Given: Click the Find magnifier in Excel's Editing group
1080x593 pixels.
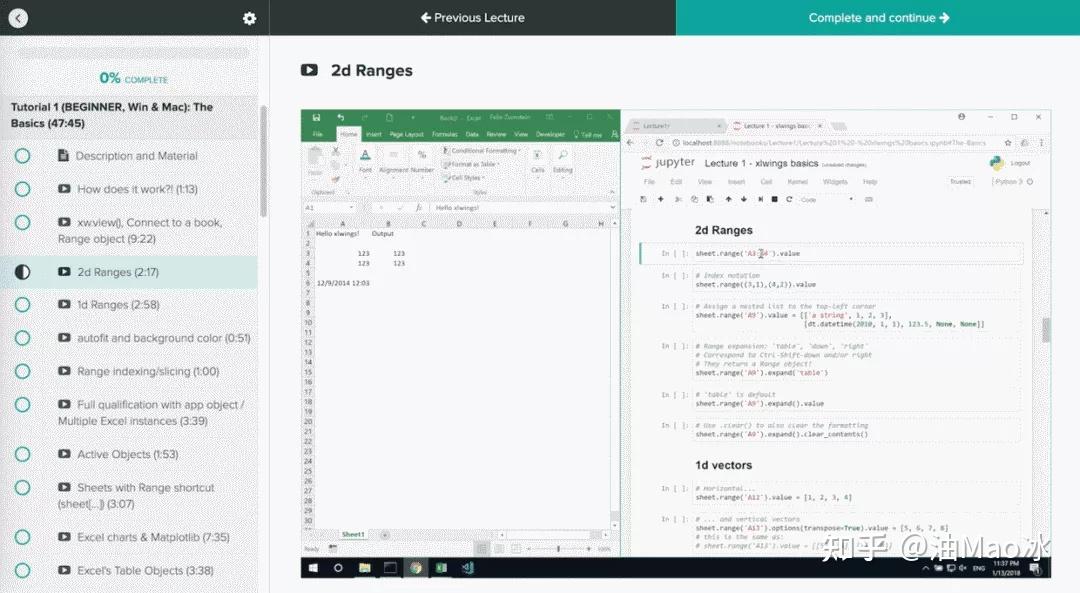Looking at the screenshot, I should (562, 155).
